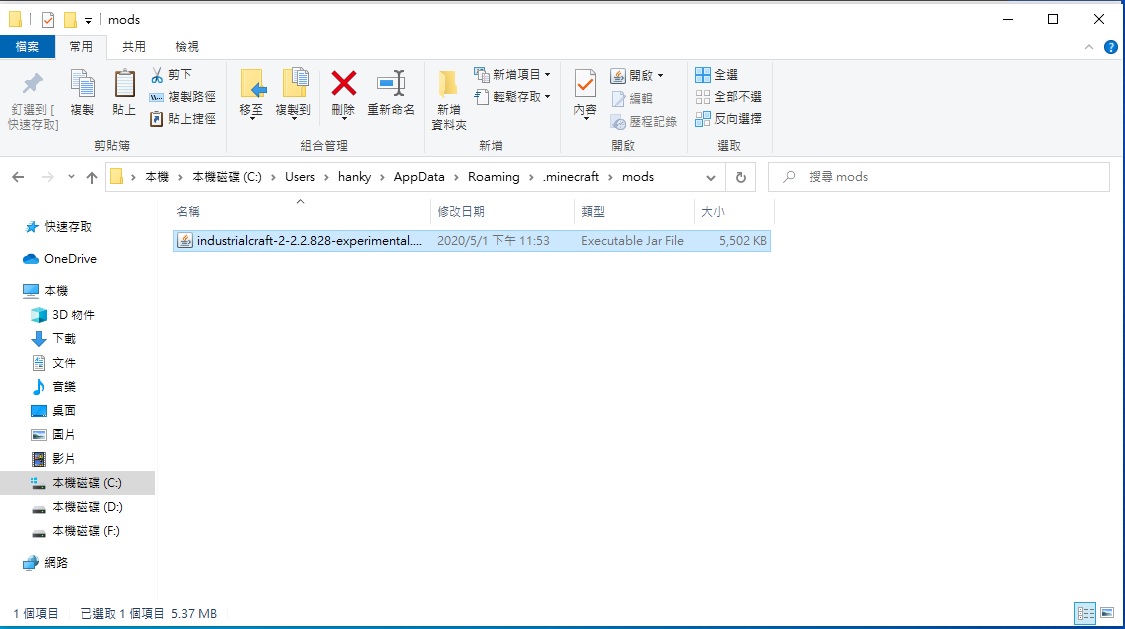The width and height of the screenshot is (1125, 629).
Task: Create a new folder (新增資料夾)
Action: [x=449, y=100]
